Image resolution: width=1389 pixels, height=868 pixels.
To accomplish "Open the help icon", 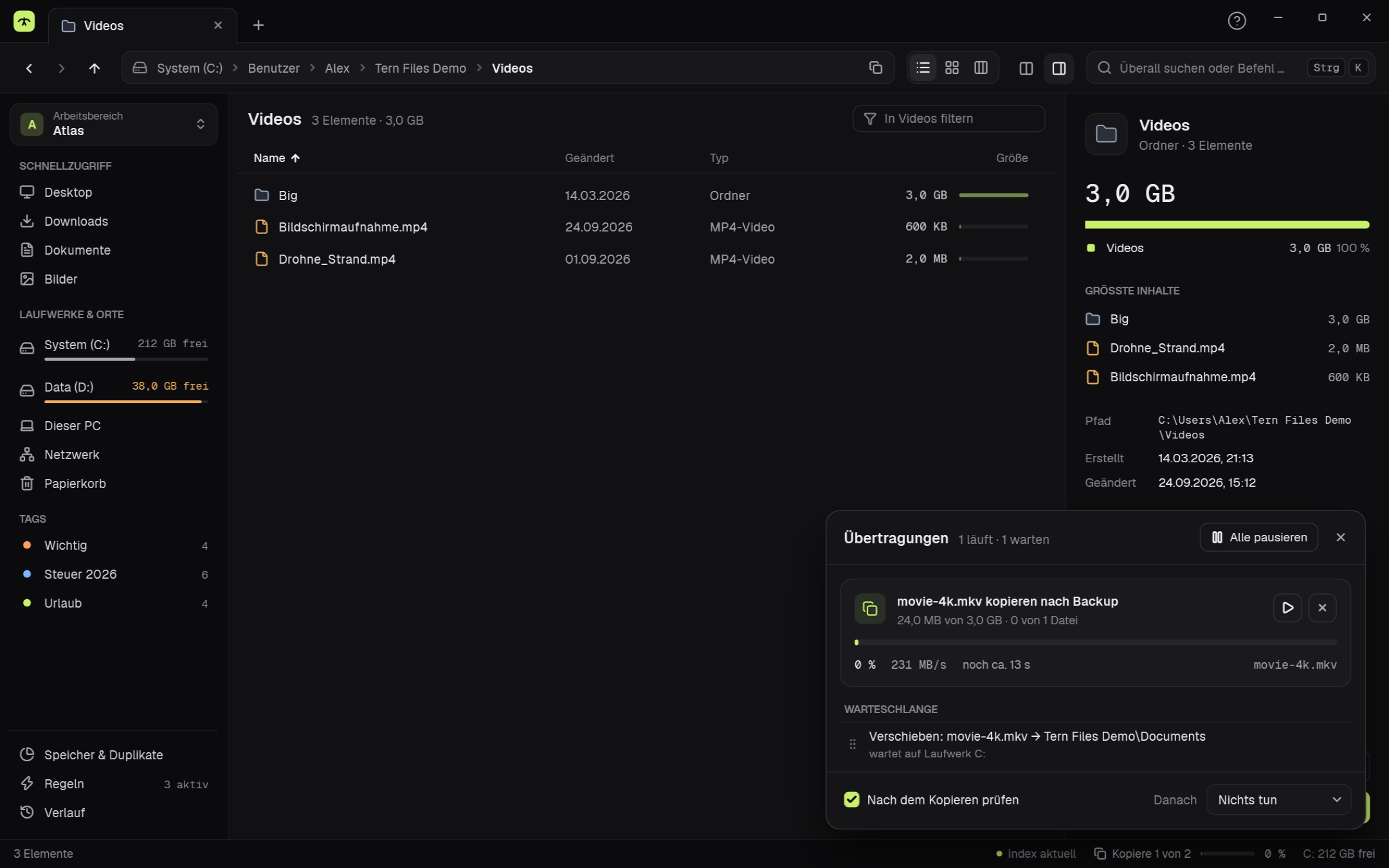I will click(1237, 21).
